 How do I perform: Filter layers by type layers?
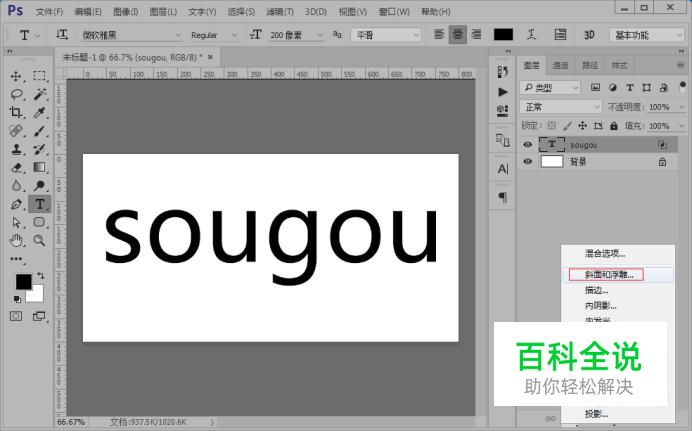point(630,87)
